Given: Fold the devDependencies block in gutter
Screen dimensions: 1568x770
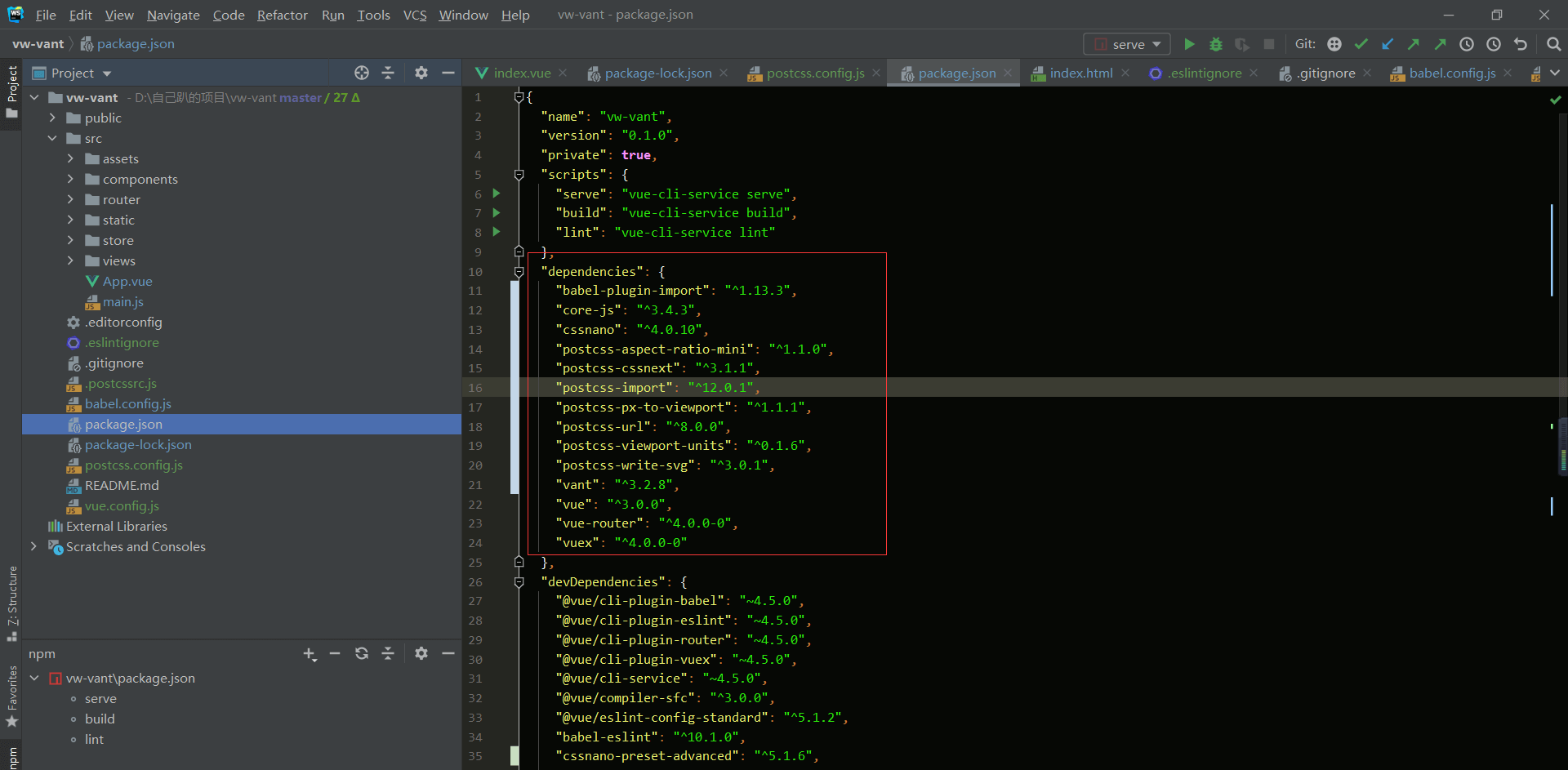Looking at the screenshot, I should click(x=519, y=582).
